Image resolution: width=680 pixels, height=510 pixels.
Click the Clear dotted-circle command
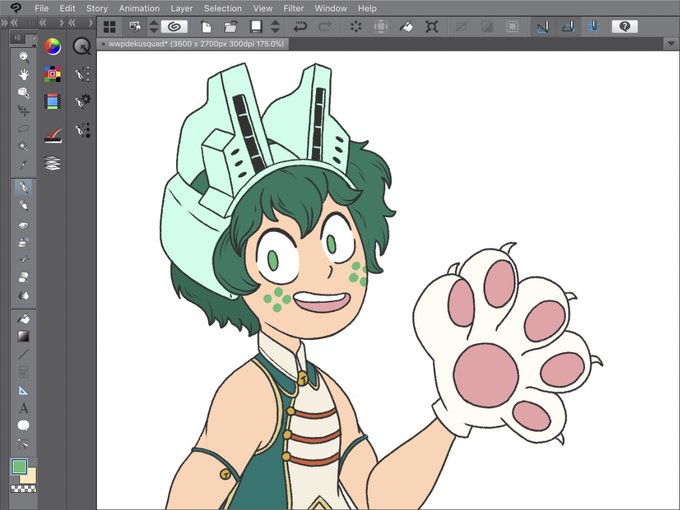tap(356, 27)
